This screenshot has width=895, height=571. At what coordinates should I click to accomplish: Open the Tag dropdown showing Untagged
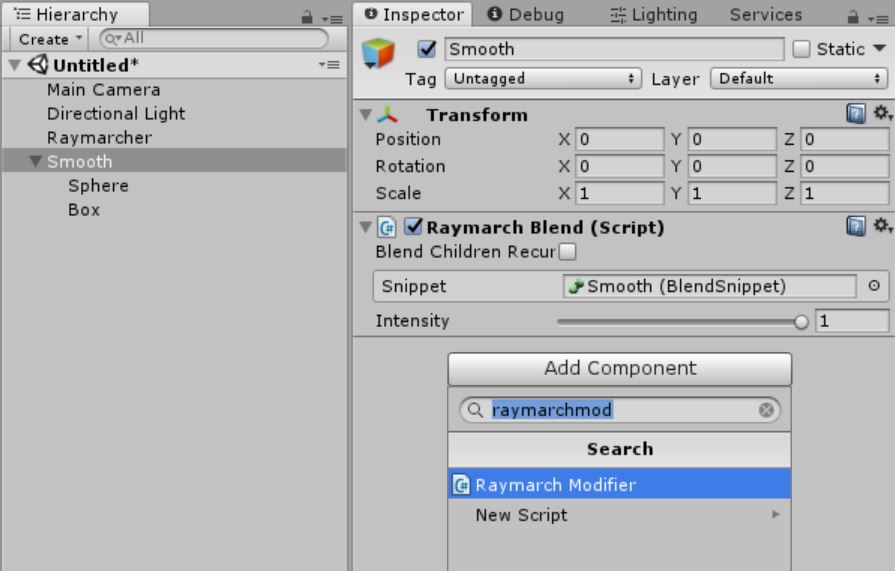point(543,78)
